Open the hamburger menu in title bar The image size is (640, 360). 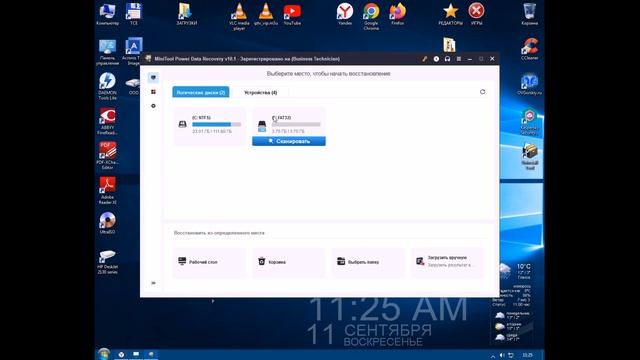click(459, 59)
